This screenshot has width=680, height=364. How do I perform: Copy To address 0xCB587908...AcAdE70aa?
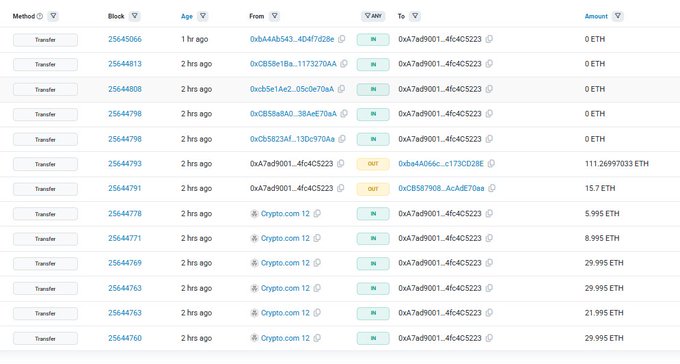(x=492, y=188)
